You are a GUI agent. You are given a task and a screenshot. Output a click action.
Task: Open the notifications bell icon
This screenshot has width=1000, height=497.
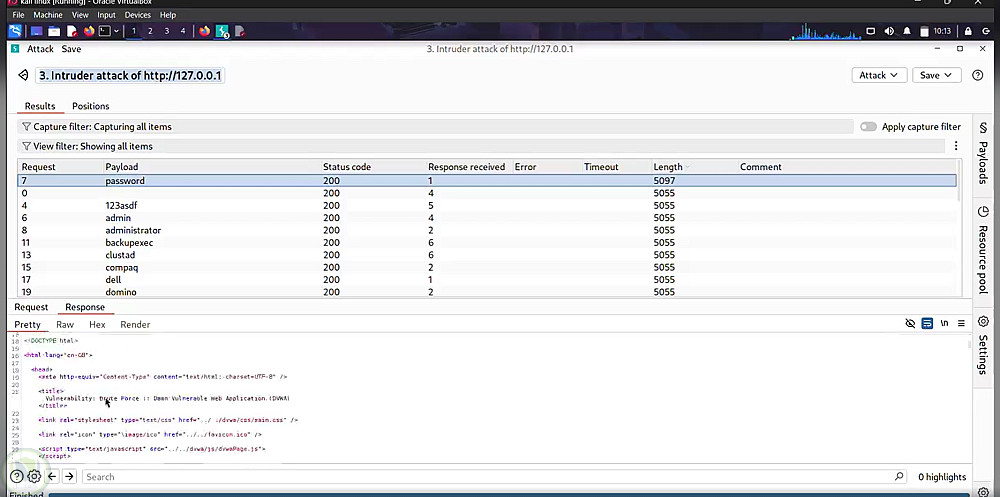[x=907, y=31]
